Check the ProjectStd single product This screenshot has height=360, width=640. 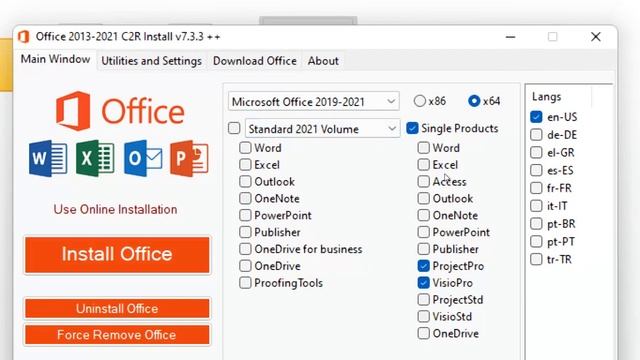pos(451,300)
